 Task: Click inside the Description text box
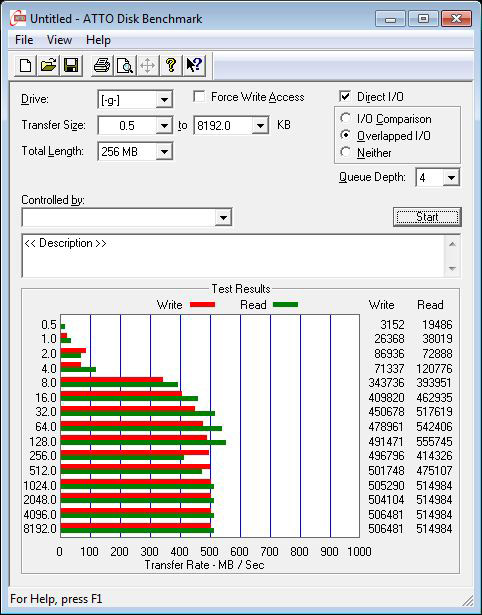[x=234, y=256]
